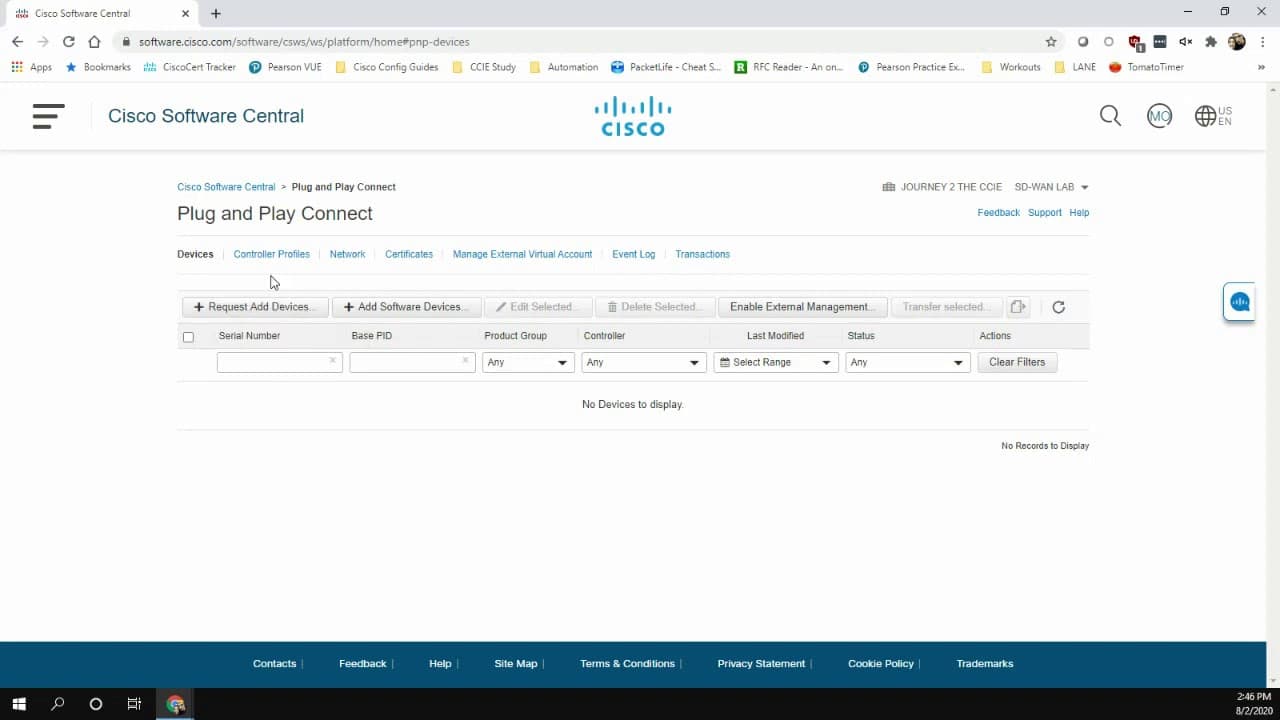This screenshot has width=1280, height=720.
Task: Open the chat assistant widget
Action: (1240, 302)
